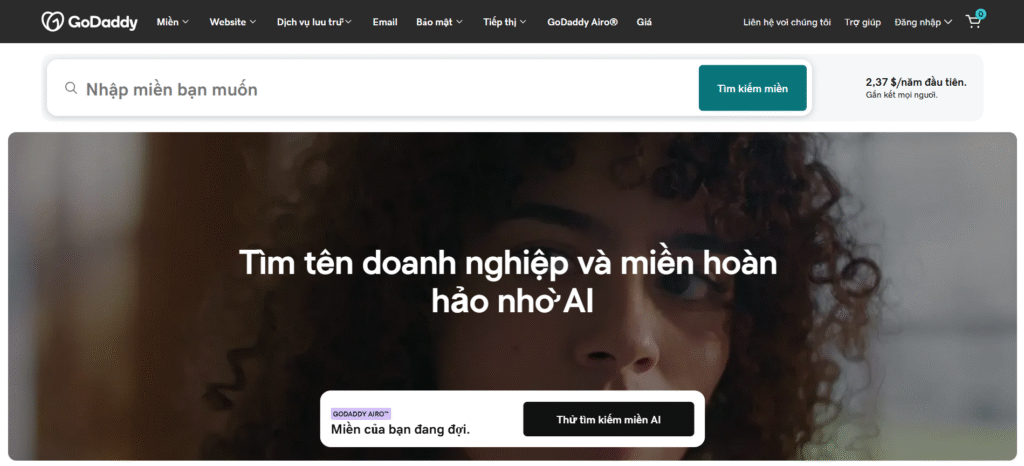
Task: Click the Trợ giúp help link
Action: 862,21
